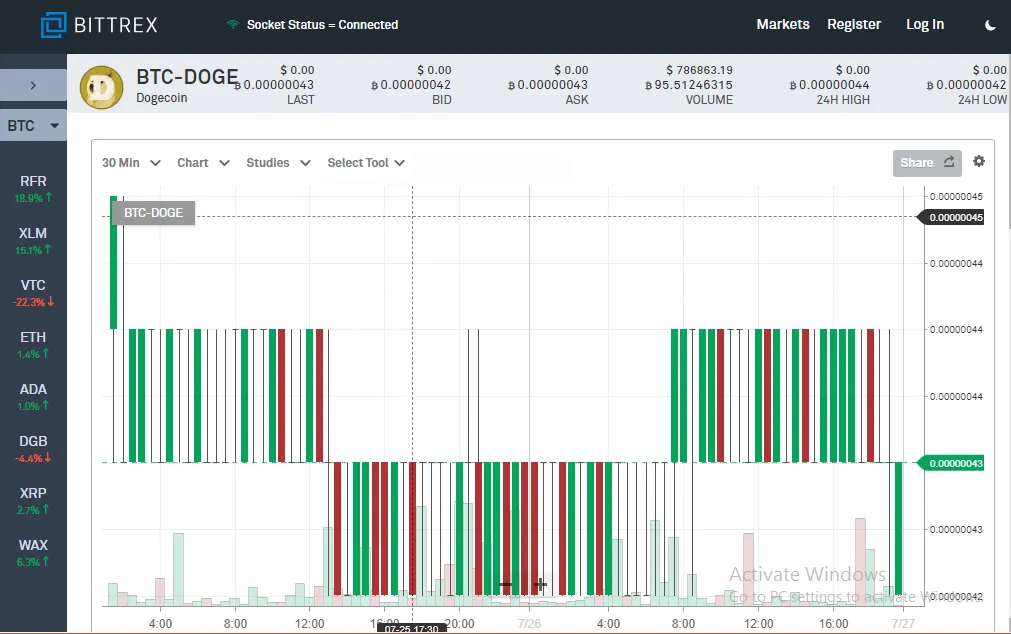
Task: Click the 07-25 17:30 time label
Action: [411, 629]
